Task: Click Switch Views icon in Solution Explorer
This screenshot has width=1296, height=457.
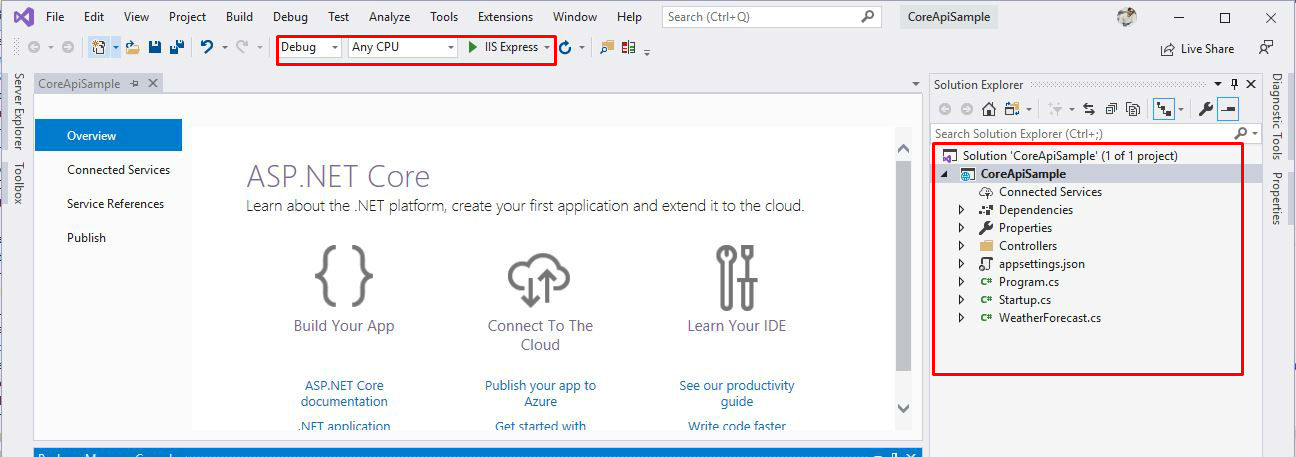Action: (x=1012, y=109)
